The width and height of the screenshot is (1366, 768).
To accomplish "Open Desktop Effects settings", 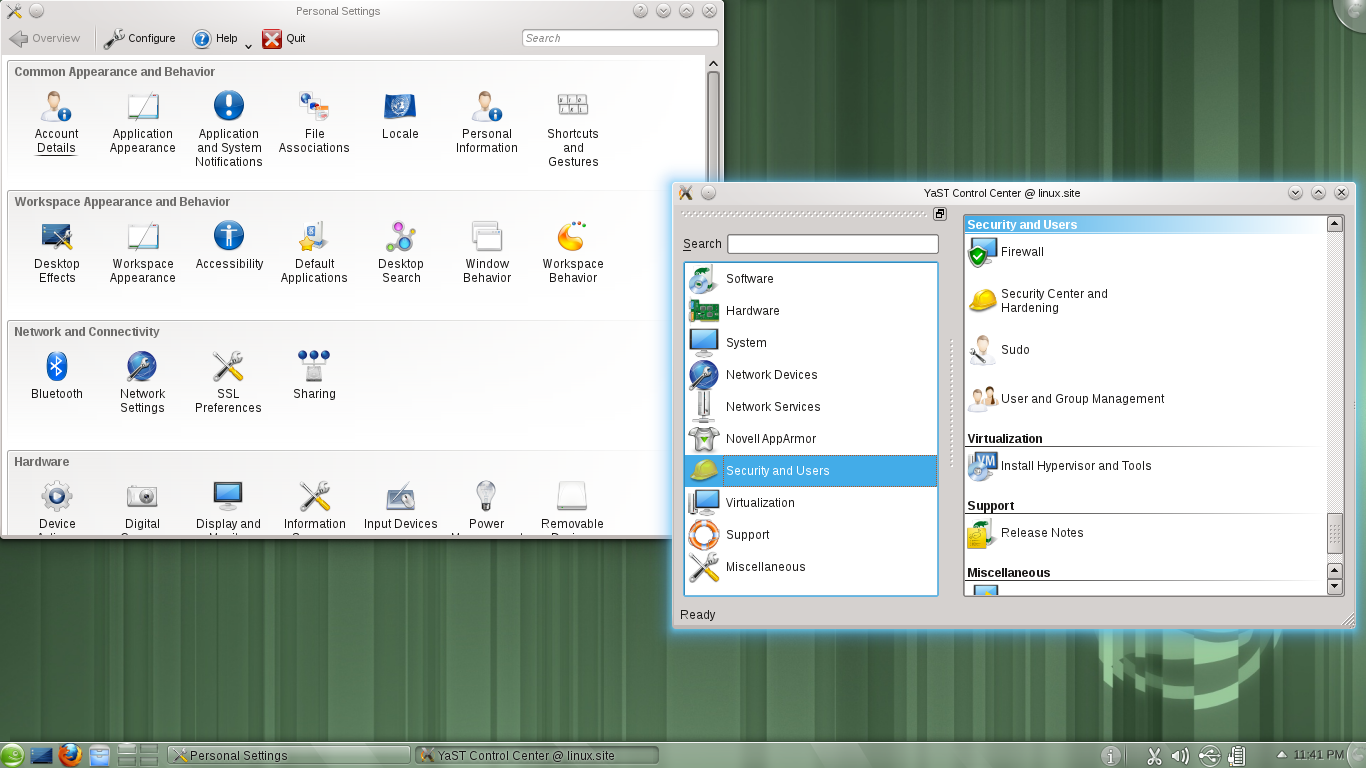I will pyautogui.click(x=57, y=252).
